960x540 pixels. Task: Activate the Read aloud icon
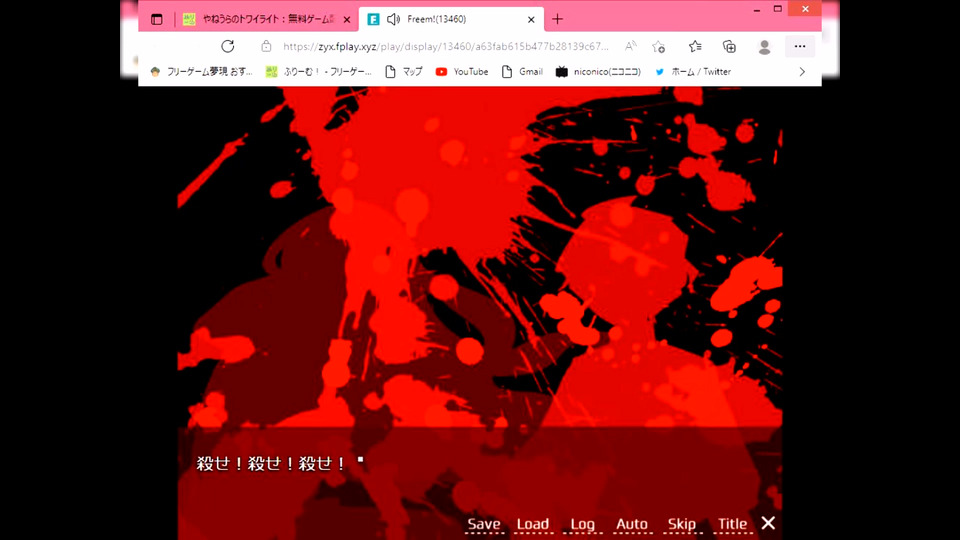point(630,47)
